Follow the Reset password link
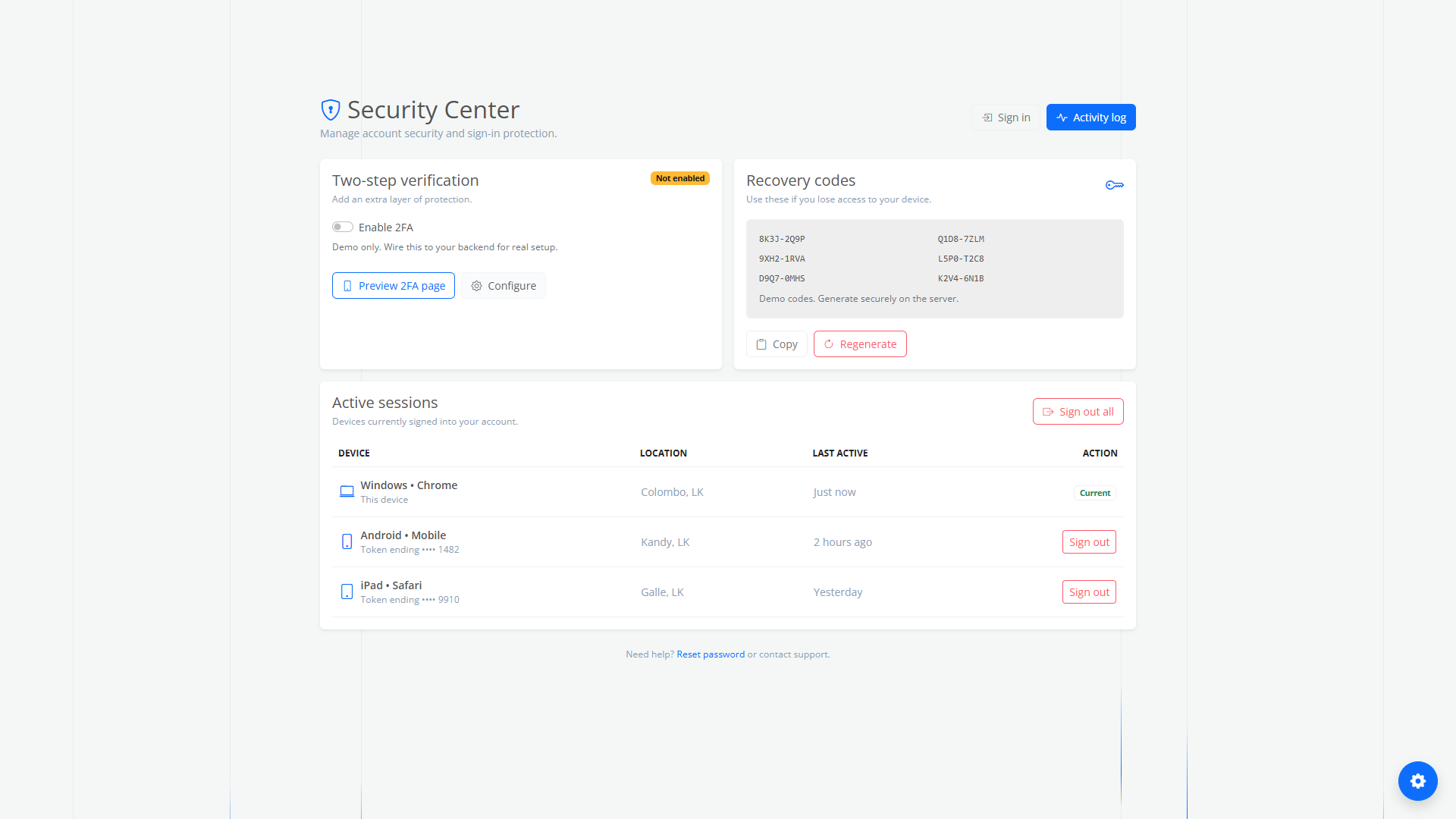 711,654
